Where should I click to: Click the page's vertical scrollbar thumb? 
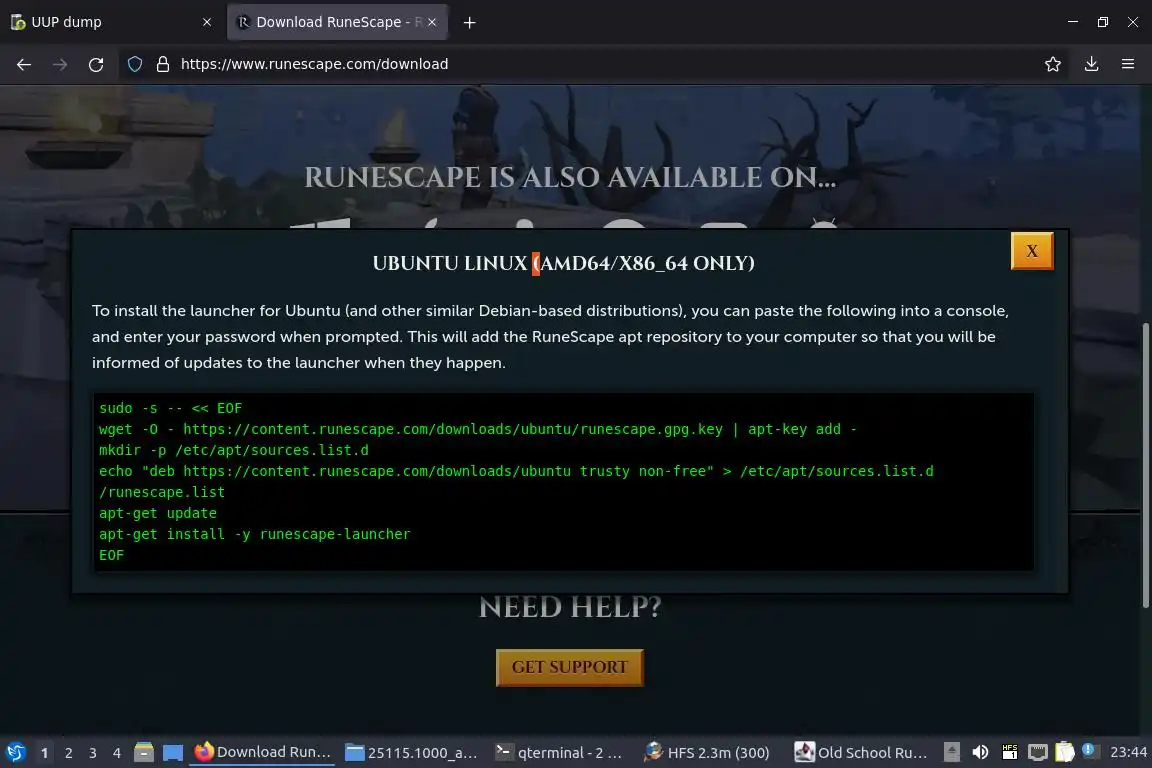tap(1145, 465)
